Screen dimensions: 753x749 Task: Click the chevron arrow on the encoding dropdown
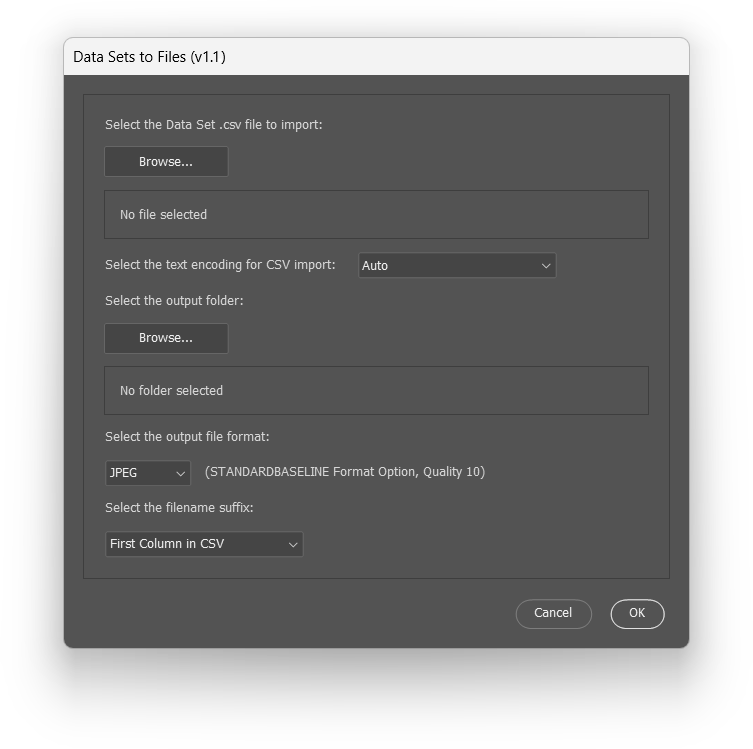pos(546,266)
